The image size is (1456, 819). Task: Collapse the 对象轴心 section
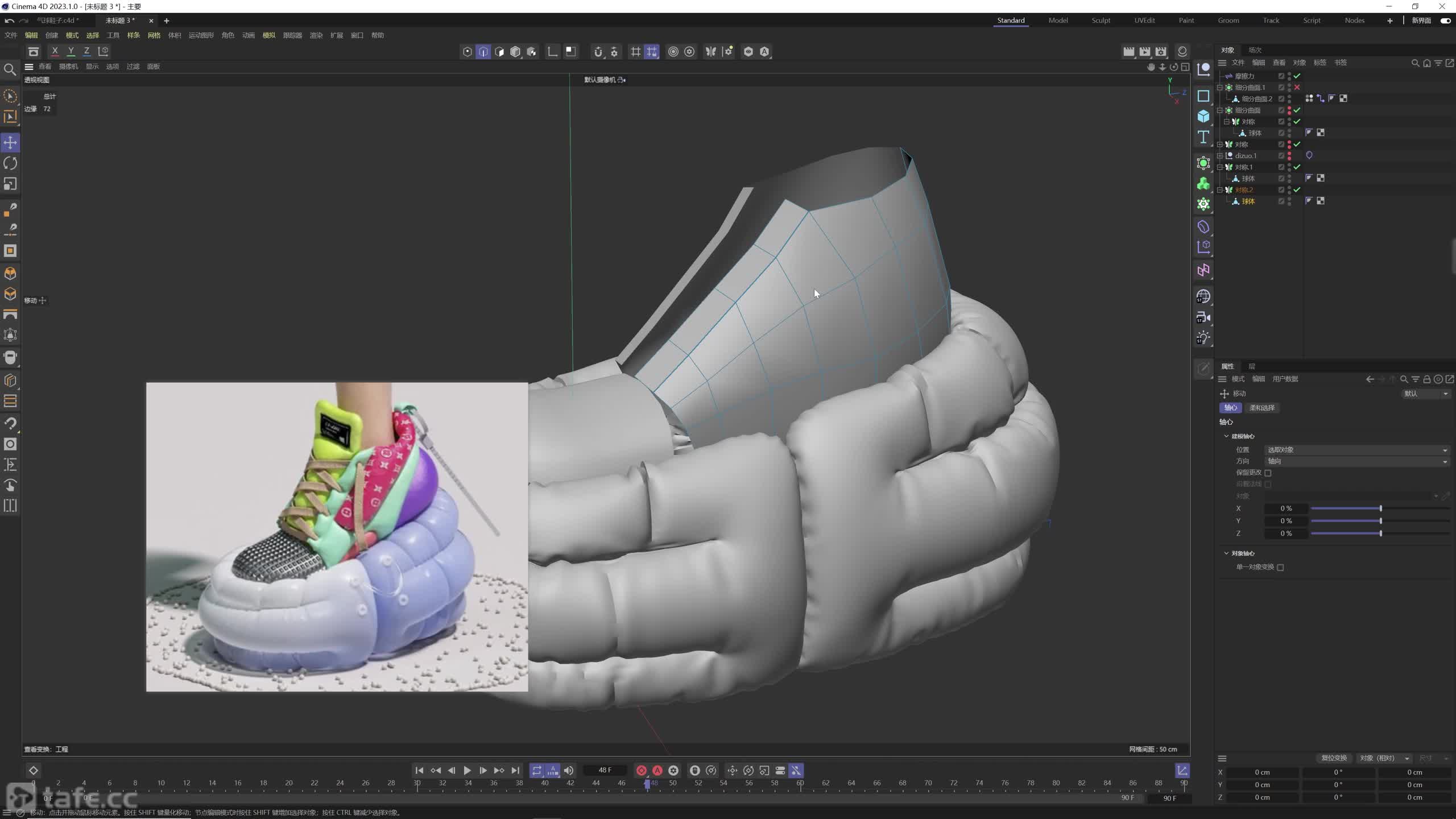(1226, 553)
